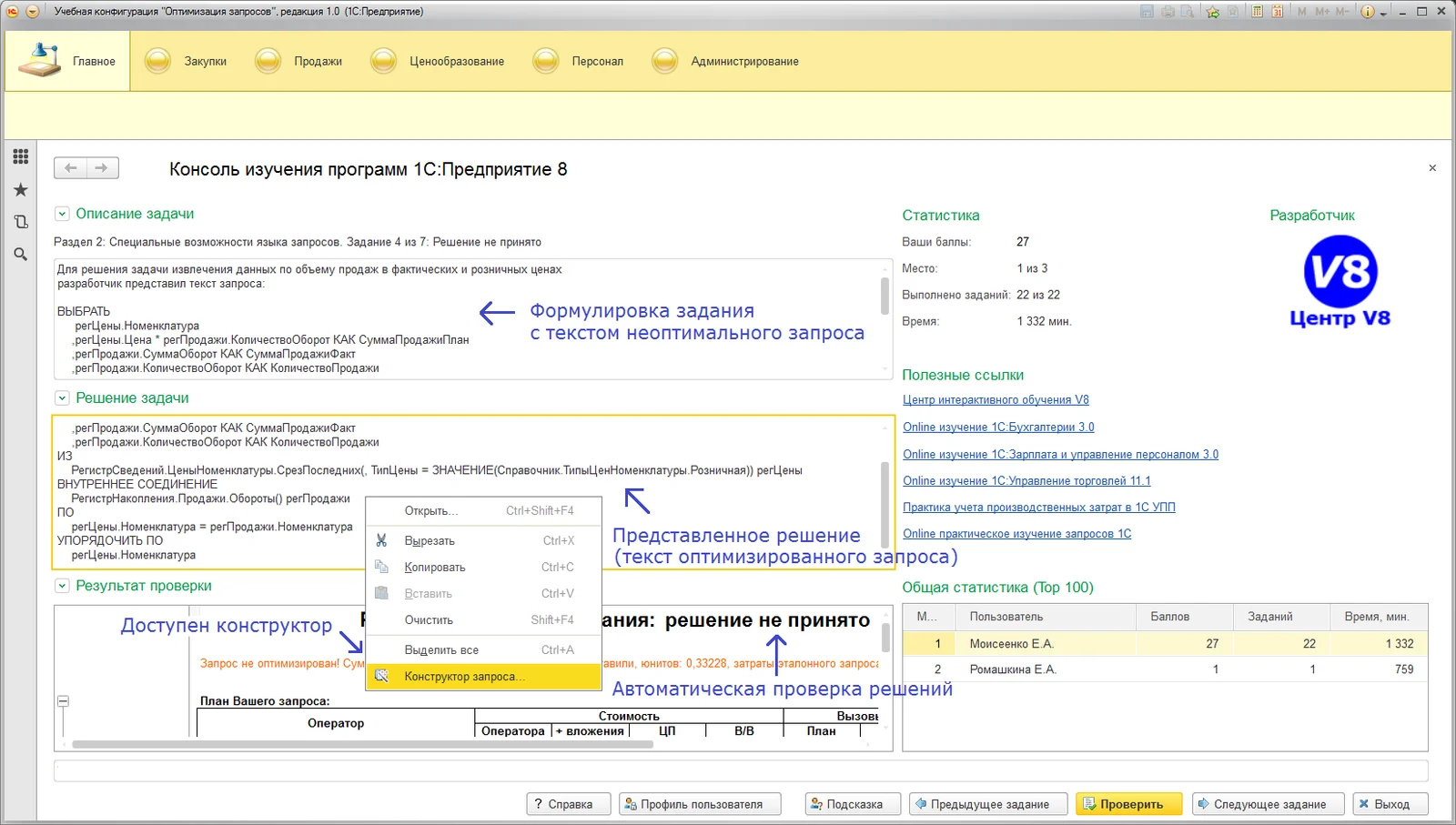Open link Практика учета производственных затрат в 1С УПП
1456x825 pixels.
point(1039,508)
